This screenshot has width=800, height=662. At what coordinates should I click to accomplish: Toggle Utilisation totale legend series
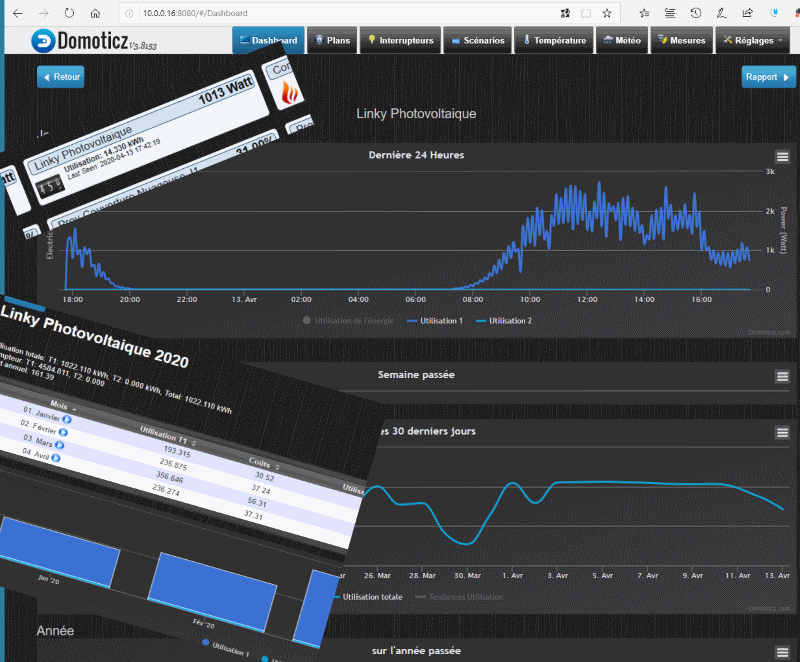(x=368, y=597)
